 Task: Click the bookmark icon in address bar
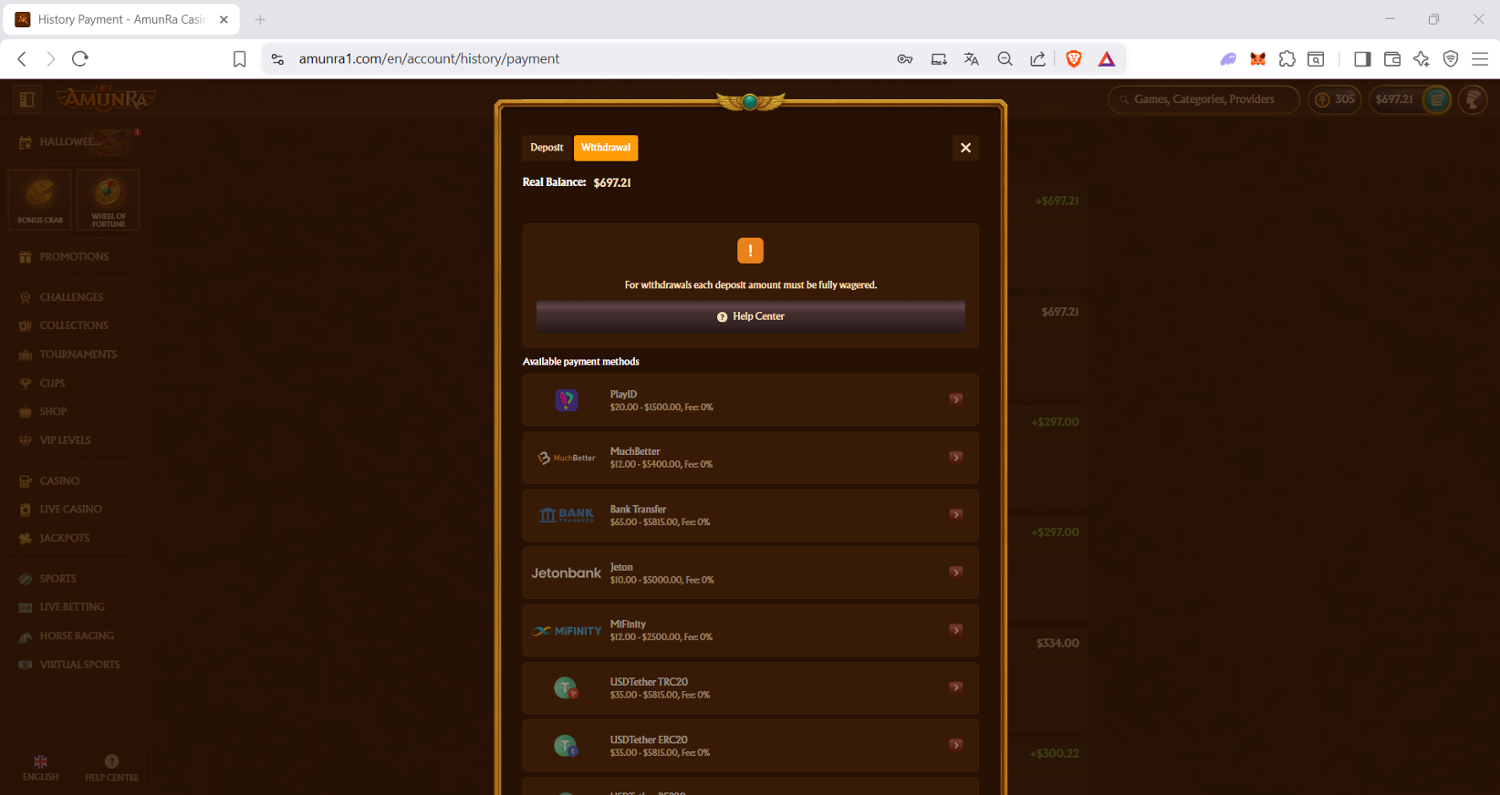coord(240,59)
